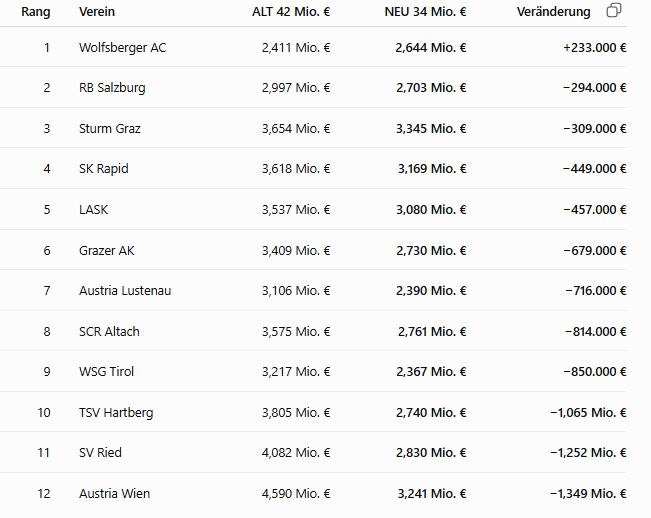The width and height of the screenshot is (651, 518).
Task: Select Wolfsberger AC club name
Action: 122,48
